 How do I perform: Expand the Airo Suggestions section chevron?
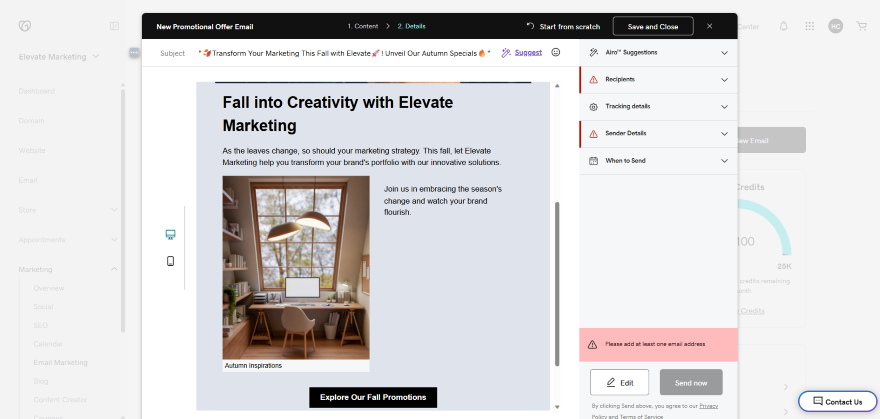(724, 53)
